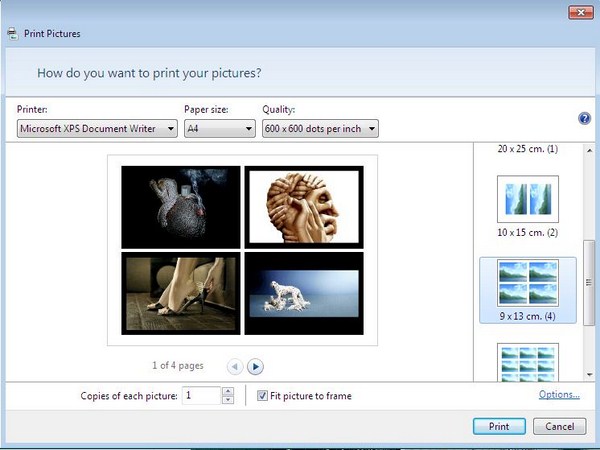Increase copies of each picture
Screen dimensions: 600x450
[228, 391]
